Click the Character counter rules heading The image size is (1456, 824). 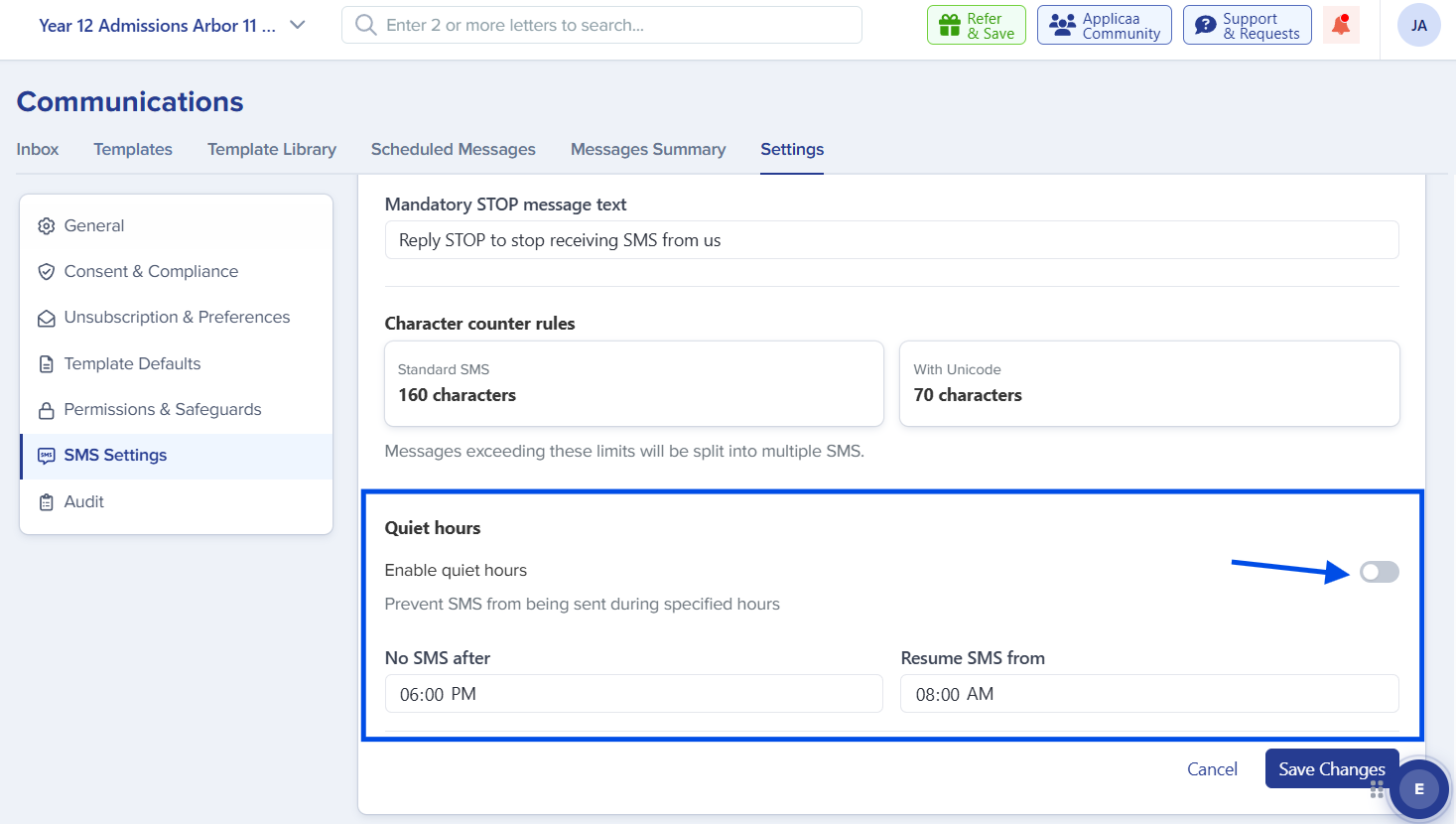point(480,324)
